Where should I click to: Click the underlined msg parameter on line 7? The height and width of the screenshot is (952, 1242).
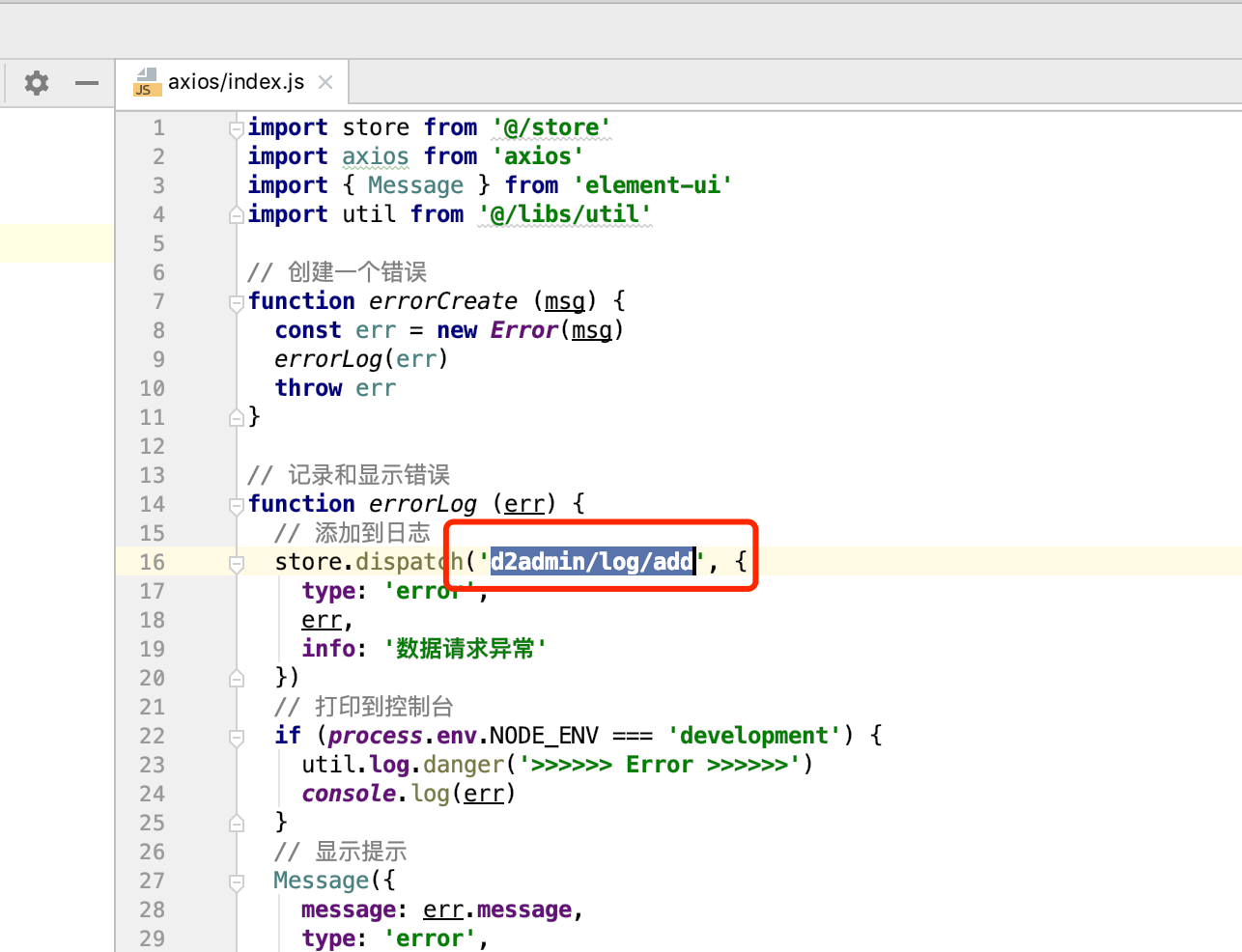[564, 301]
